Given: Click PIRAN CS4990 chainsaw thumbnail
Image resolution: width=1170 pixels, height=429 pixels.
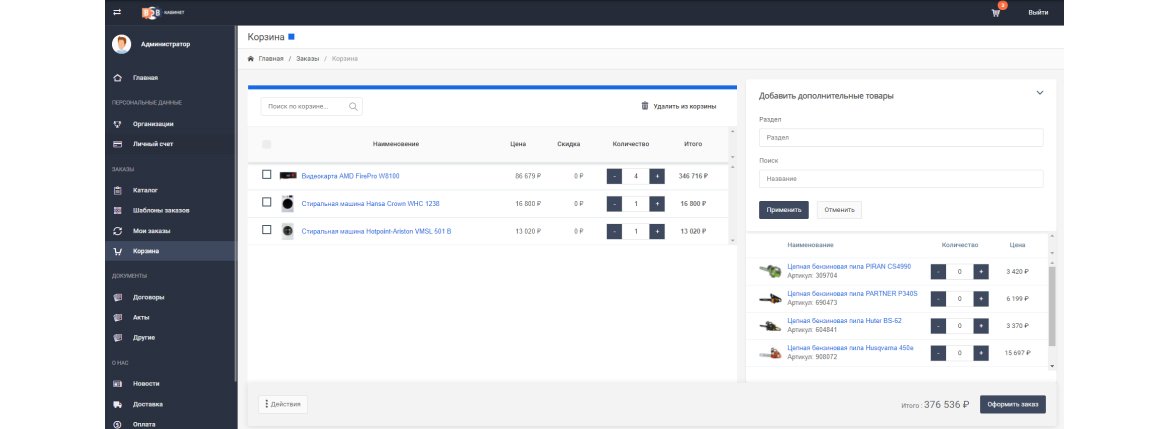Looking at the screenshot, I should tap(771, 272).
